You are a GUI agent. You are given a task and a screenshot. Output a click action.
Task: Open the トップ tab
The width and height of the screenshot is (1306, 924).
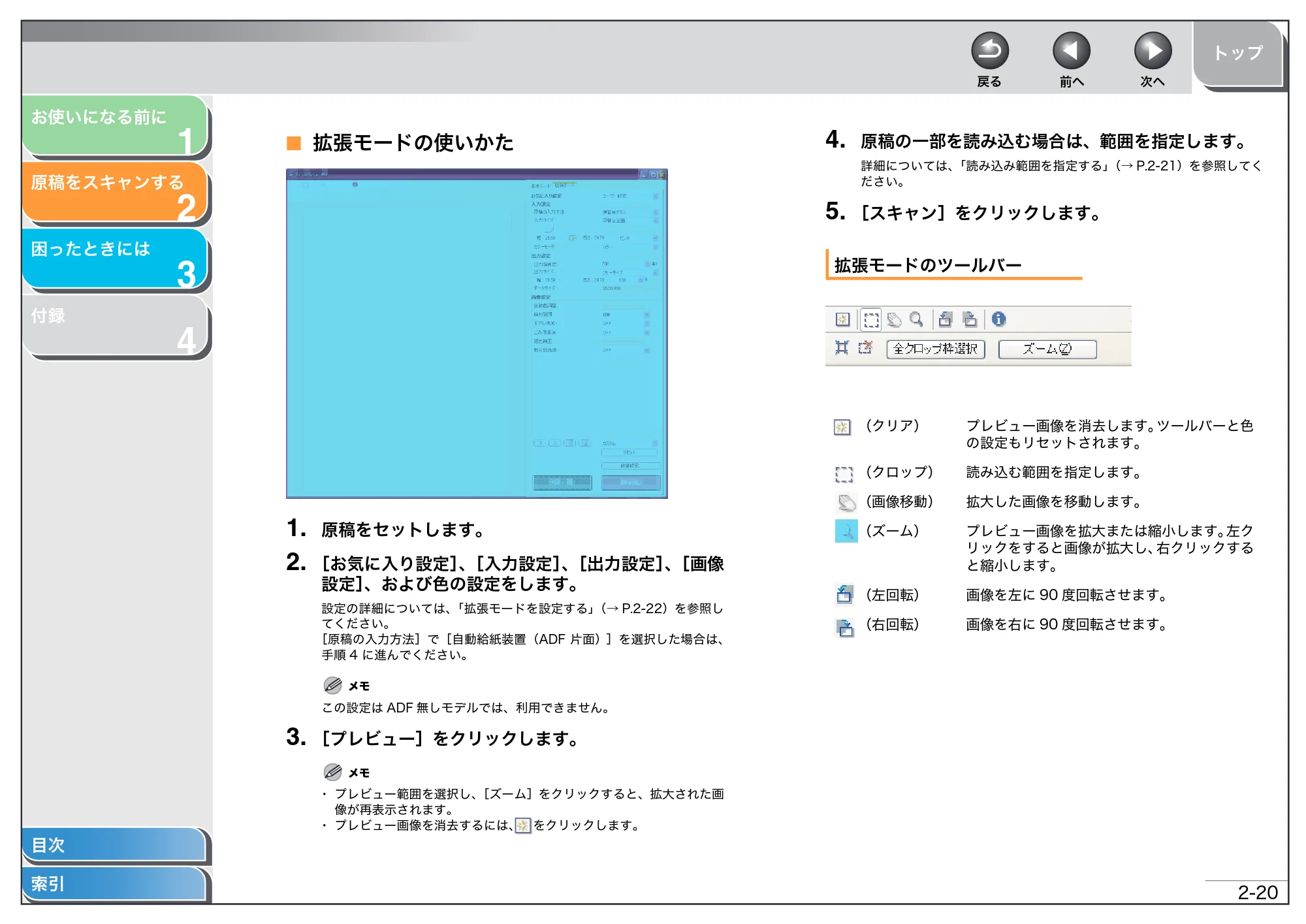click(1238, 54)
